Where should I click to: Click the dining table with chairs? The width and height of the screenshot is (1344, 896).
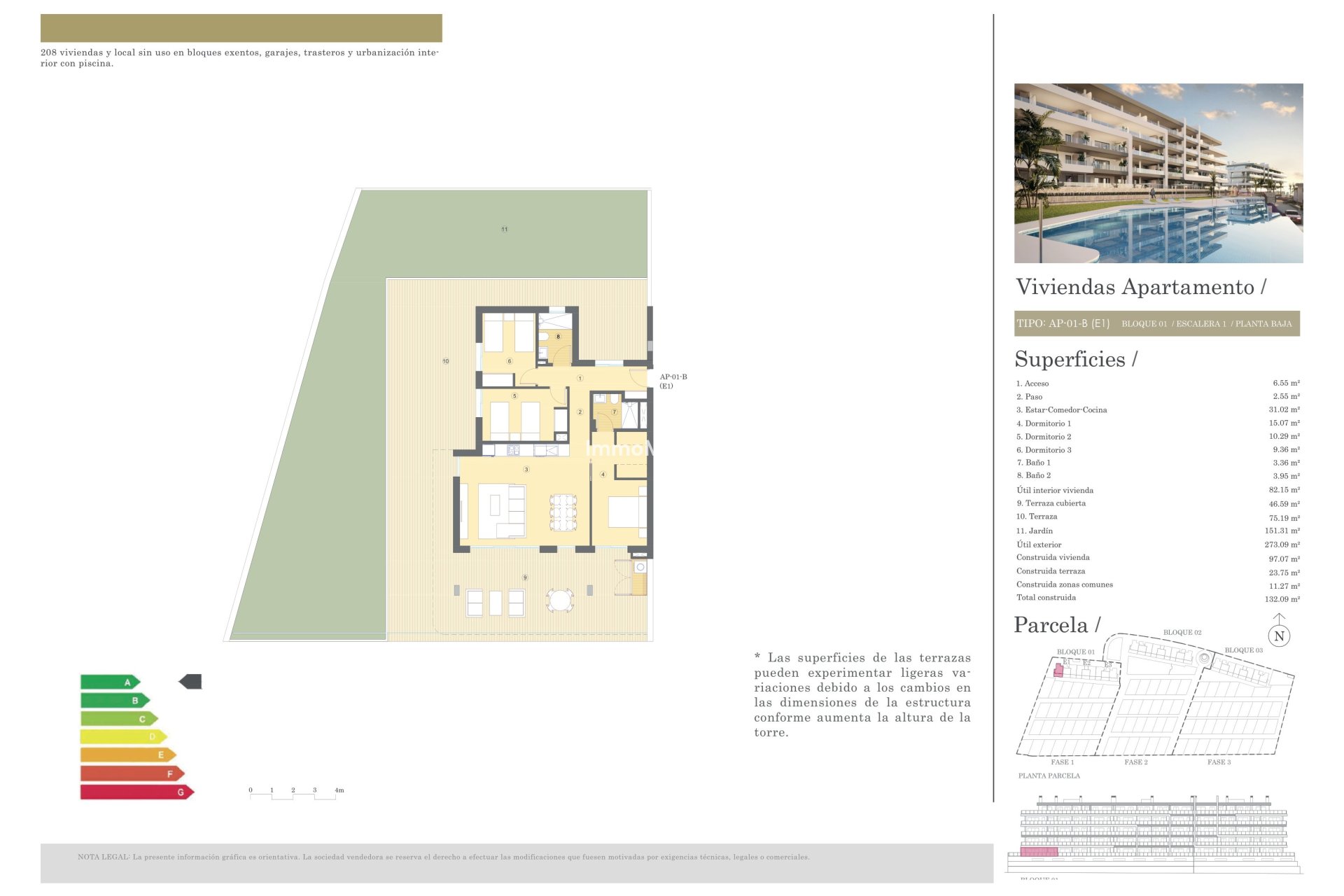point(563,512)
